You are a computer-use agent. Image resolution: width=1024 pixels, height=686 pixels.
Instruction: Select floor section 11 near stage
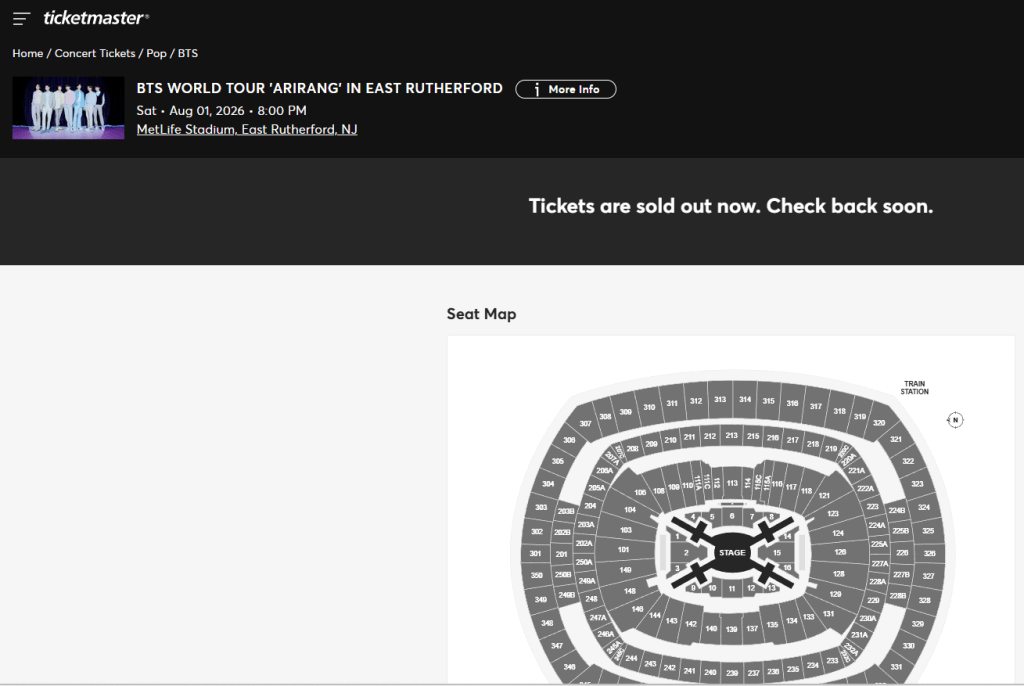pyautogui.click(x=732, y=589)
